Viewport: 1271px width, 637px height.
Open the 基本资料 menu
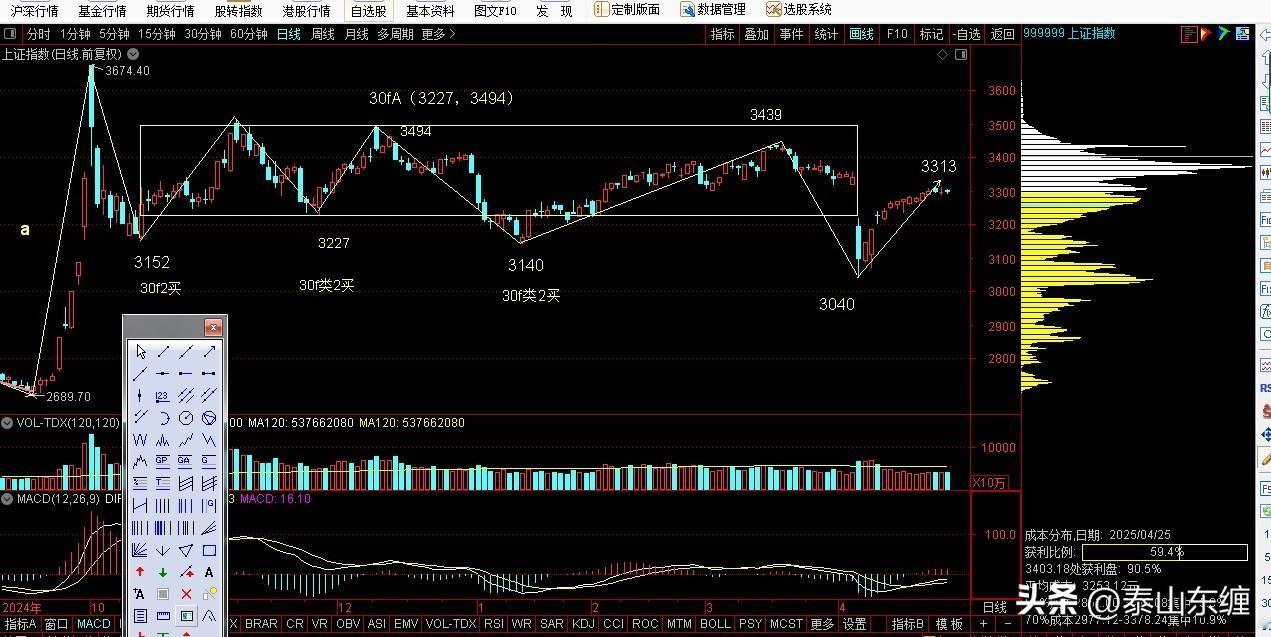430,11
